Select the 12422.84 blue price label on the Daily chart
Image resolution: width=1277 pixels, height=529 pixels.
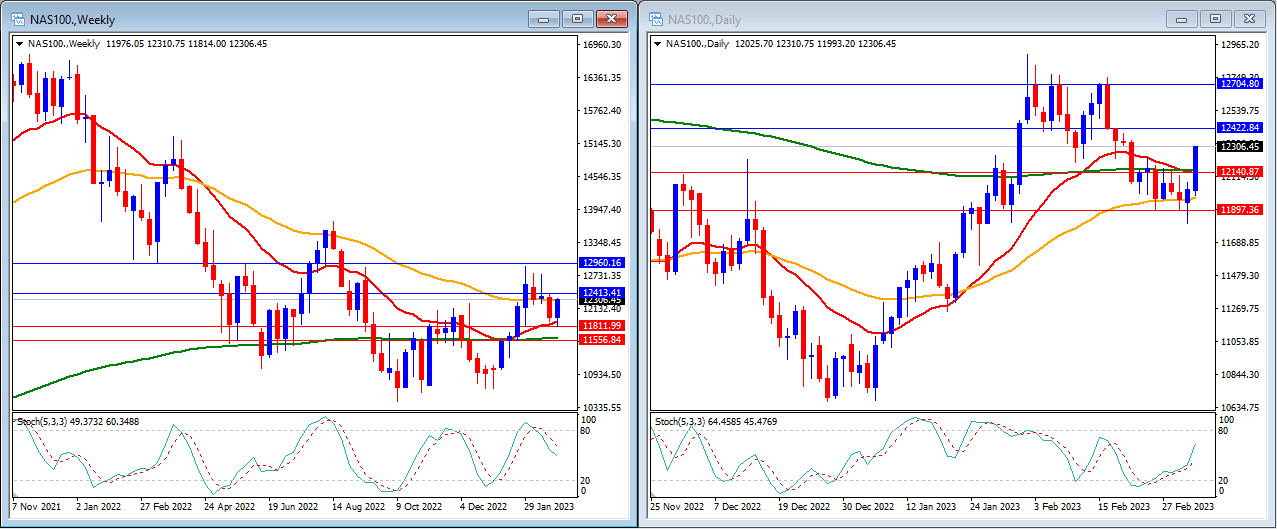(1240, 128)
